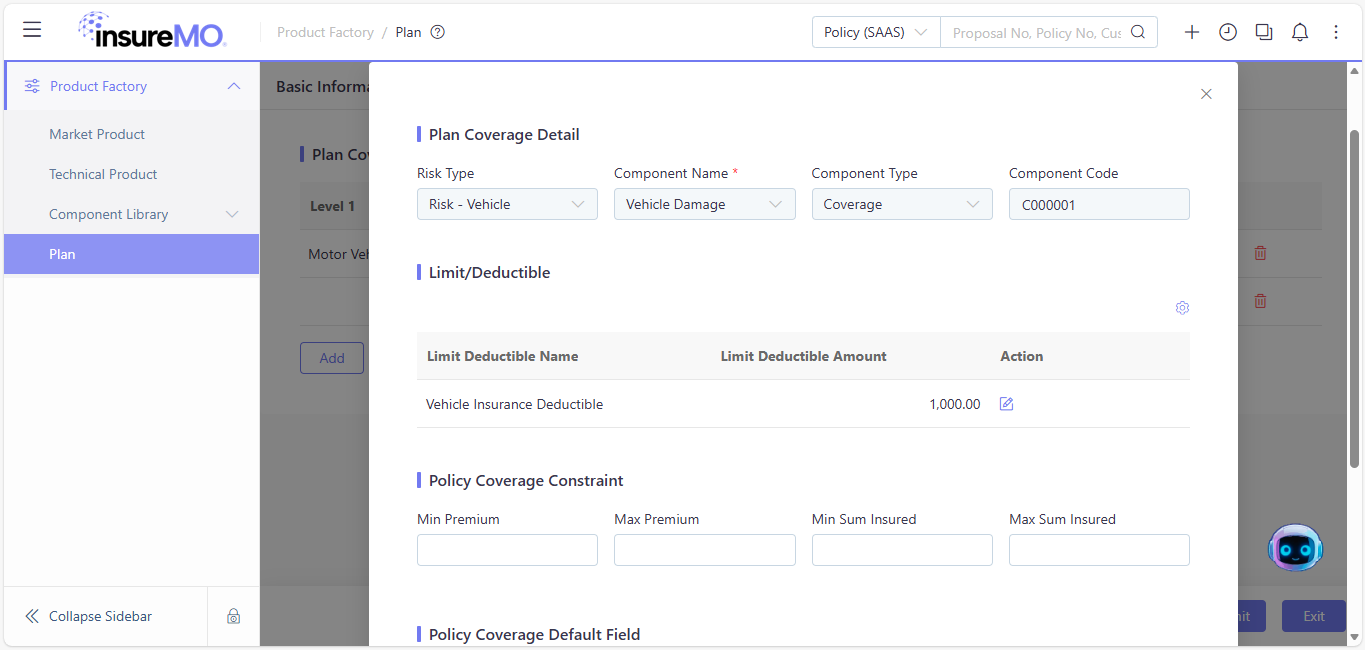Click the Product Factory sliders icon
This screenshot has height=650, width=1365.
click(32, 86)
